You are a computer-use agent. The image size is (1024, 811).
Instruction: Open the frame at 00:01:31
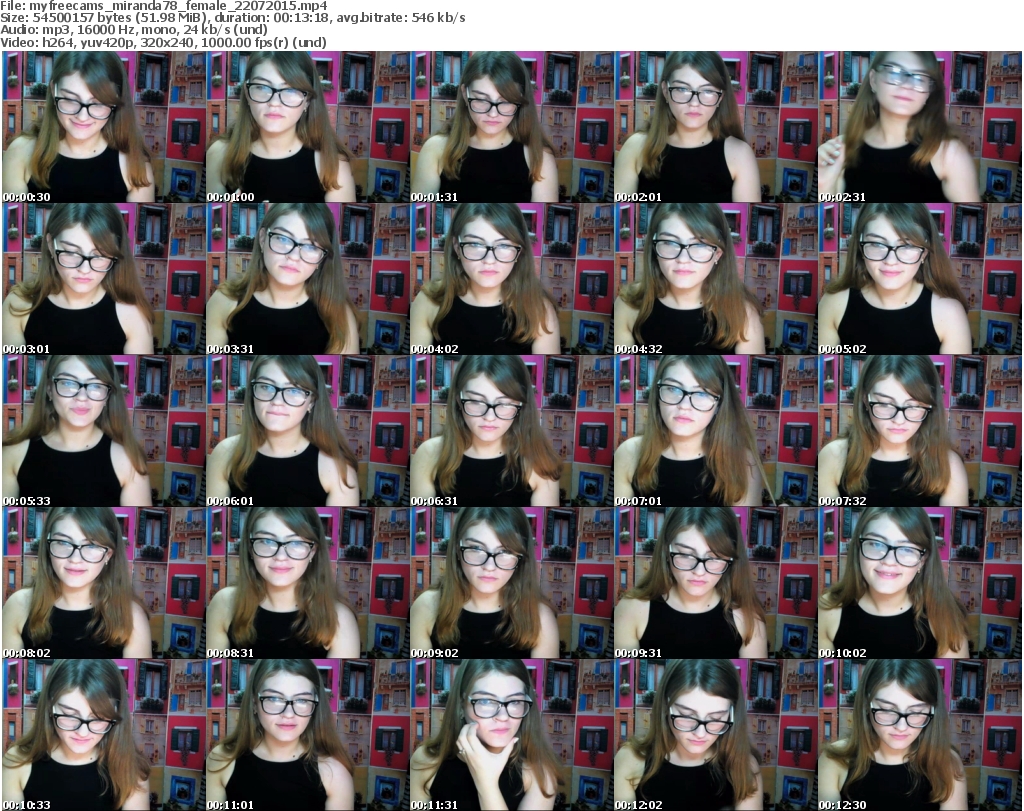point(511,127)
